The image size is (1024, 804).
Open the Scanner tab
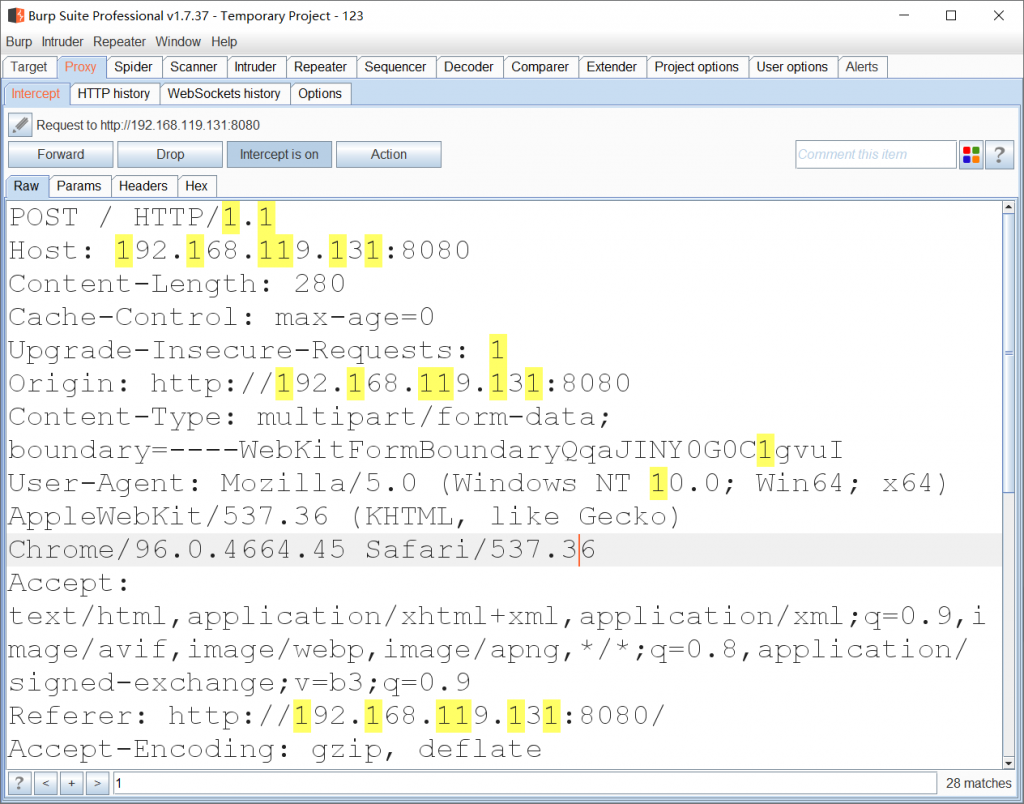click(x=193, y=67)
